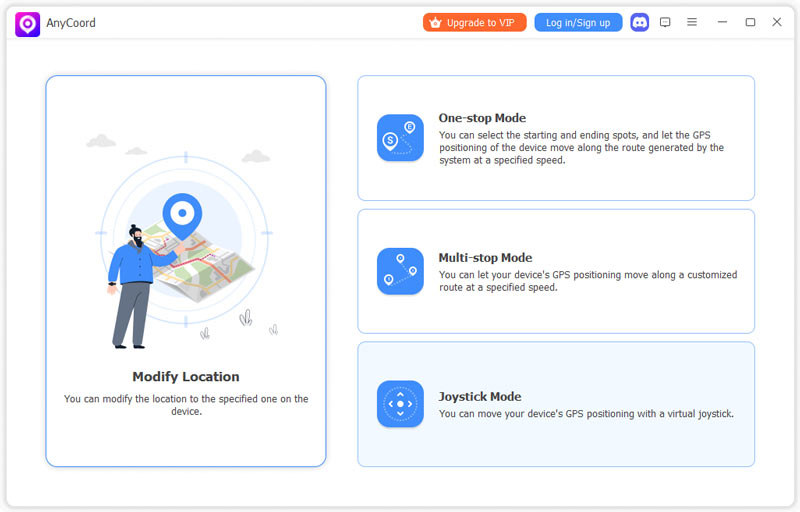This screenshot has width=800, height=512.
Task: Click the crown icon on Upgrade button
Action: point(435,22)
